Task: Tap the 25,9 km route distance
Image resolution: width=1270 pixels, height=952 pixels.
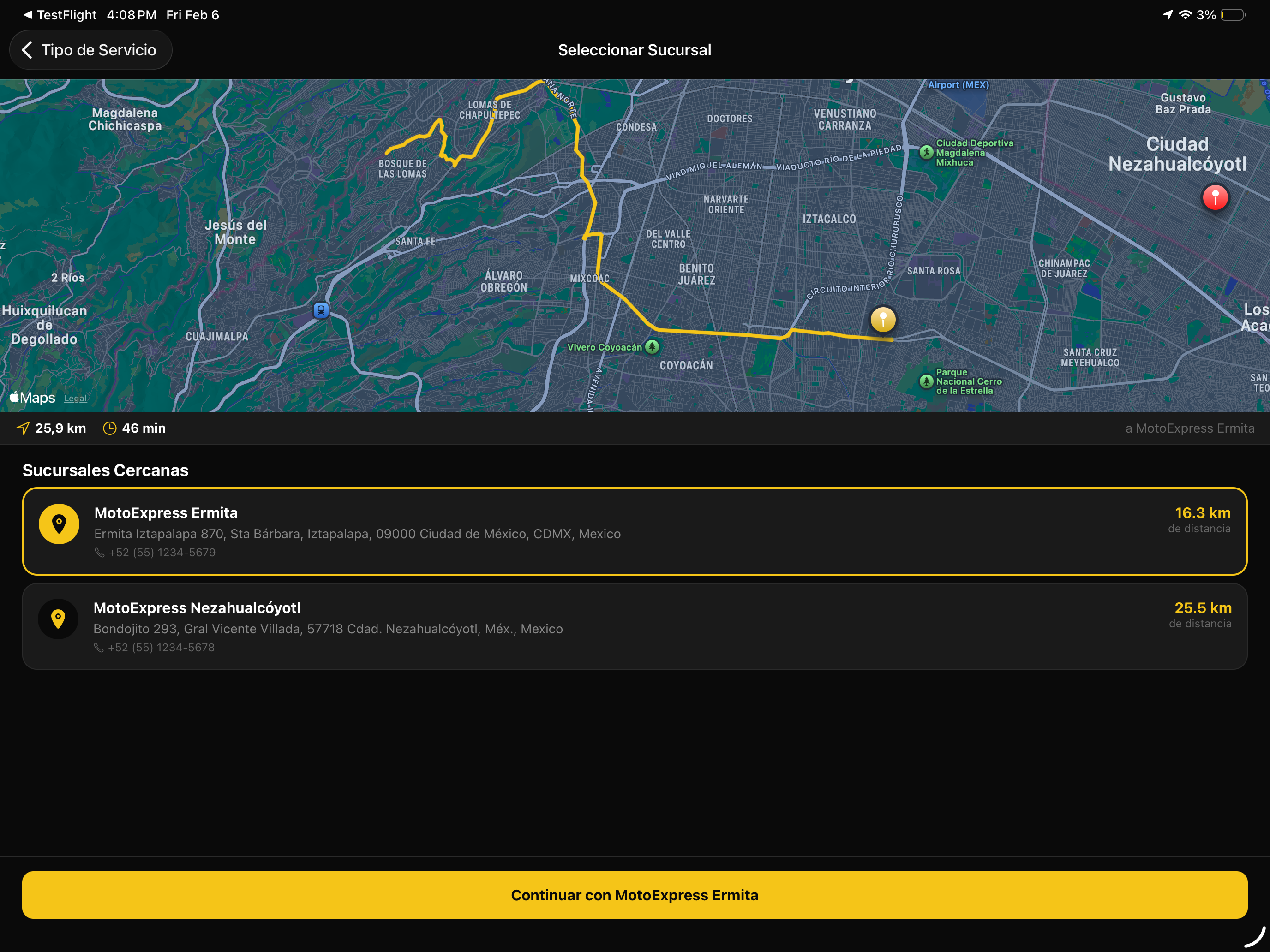Action: [60, 428]
